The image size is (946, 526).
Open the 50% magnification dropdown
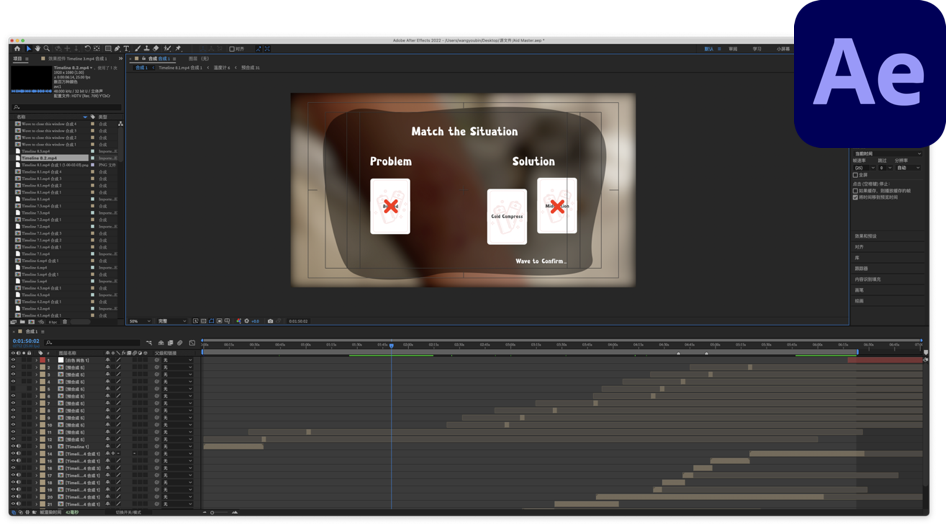pyautogui.click(x=140, y=322)
